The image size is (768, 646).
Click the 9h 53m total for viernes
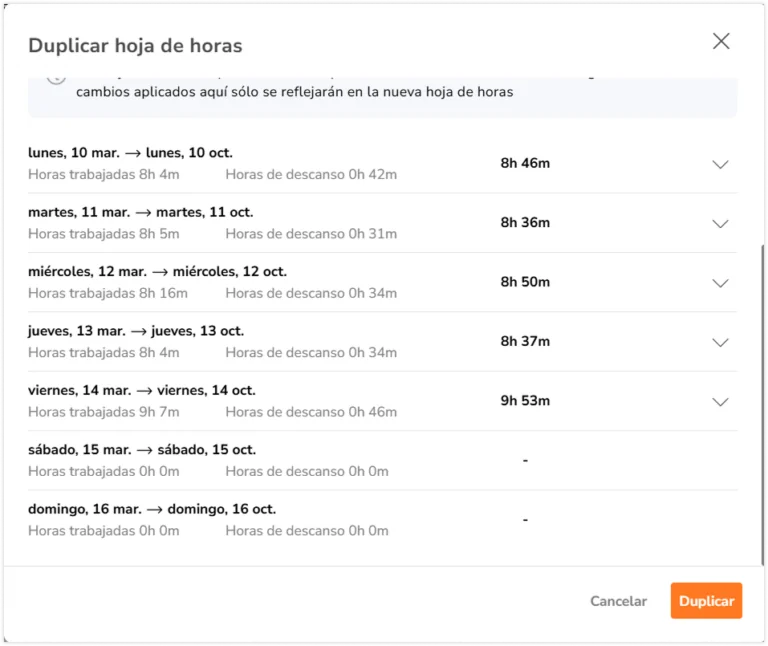point(525,401)
